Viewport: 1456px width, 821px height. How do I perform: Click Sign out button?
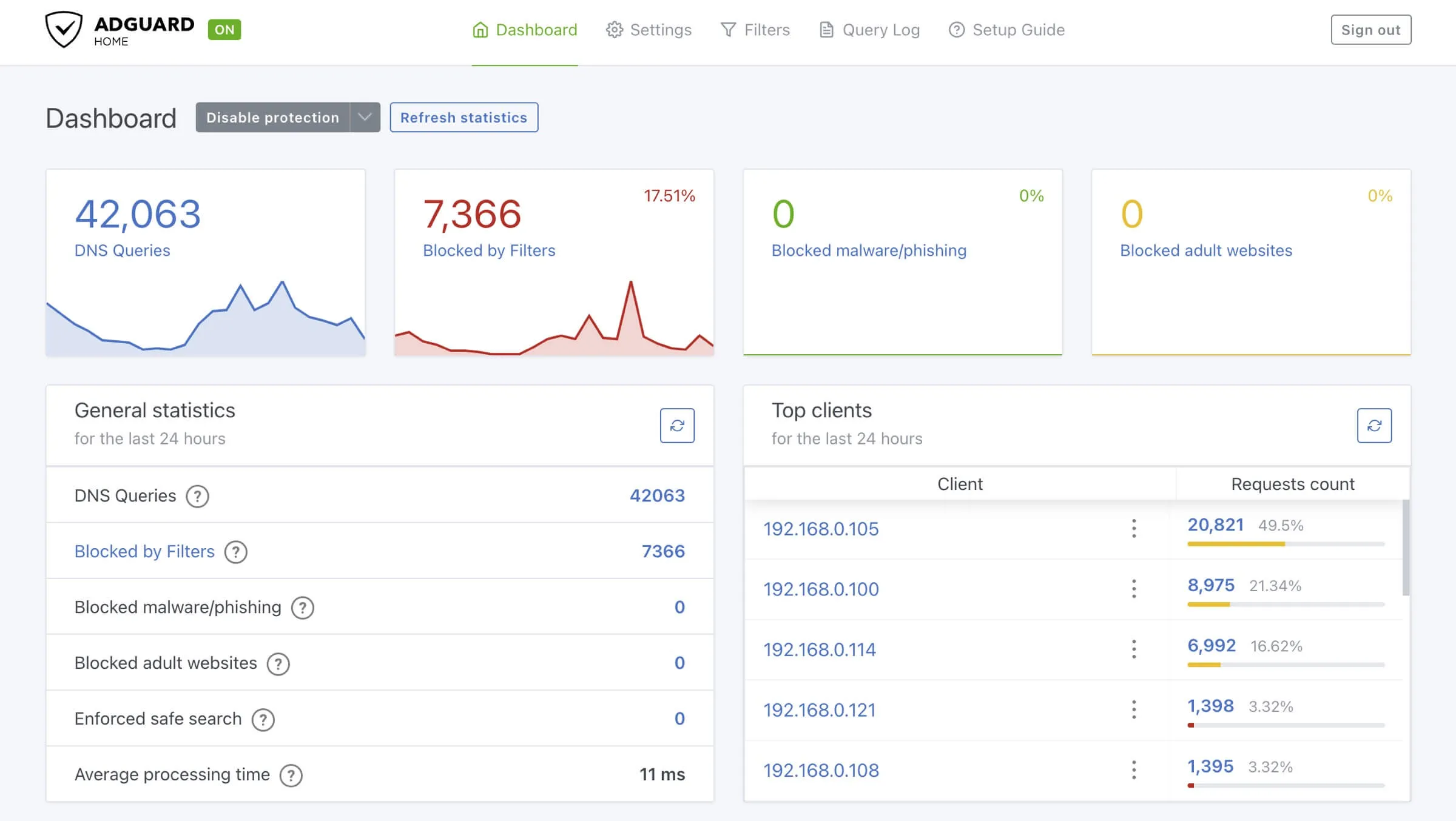(1371, 29)
